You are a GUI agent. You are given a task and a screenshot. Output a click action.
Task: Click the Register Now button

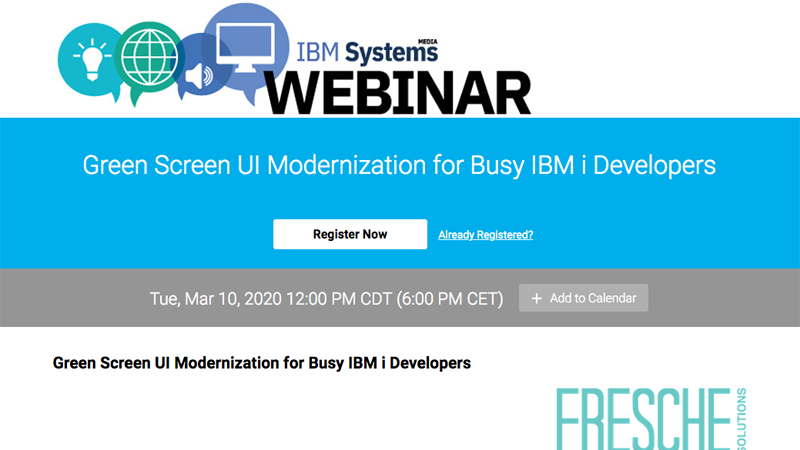pyautogui.click(x=350, y=234)
